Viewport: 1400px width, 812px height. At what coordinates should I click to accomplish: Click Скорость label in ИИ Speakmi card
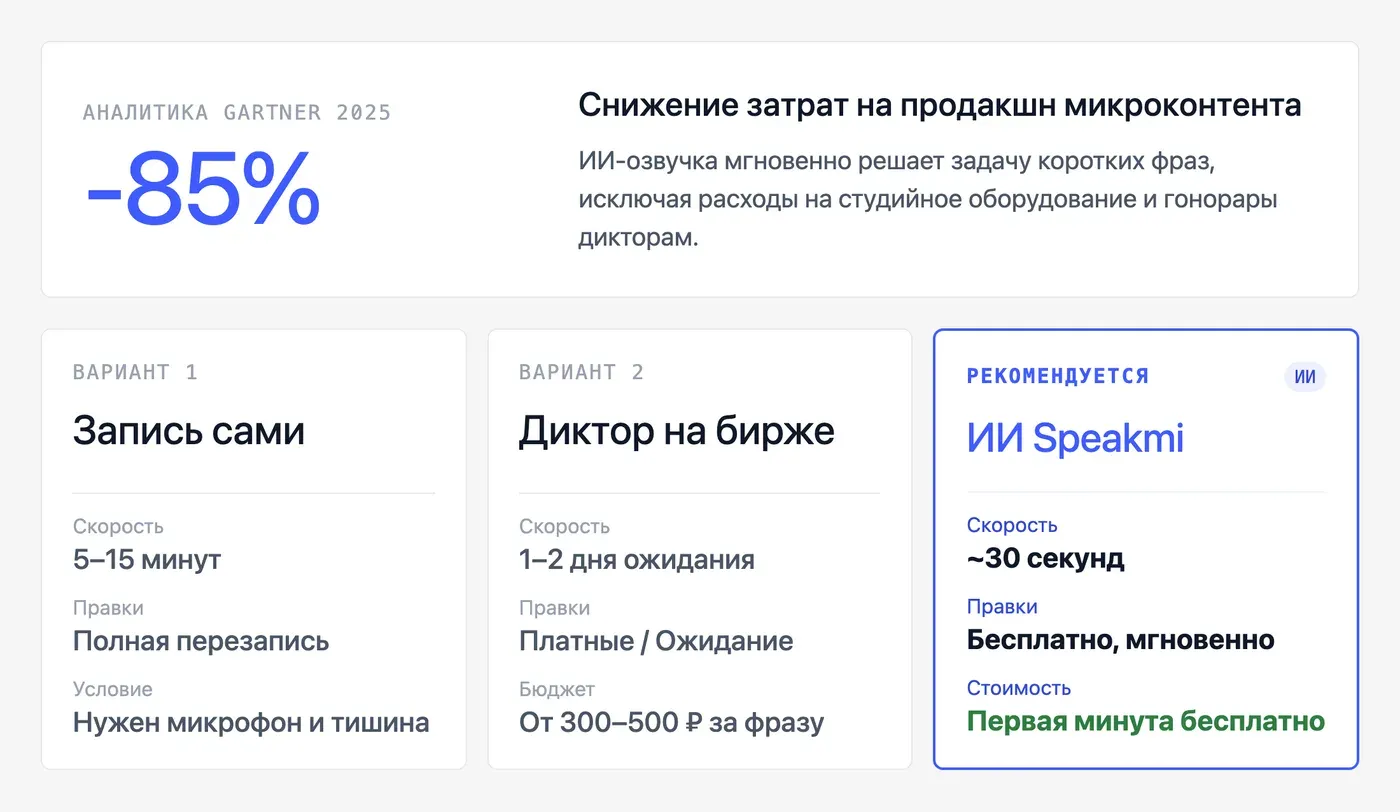[1012, 525]
